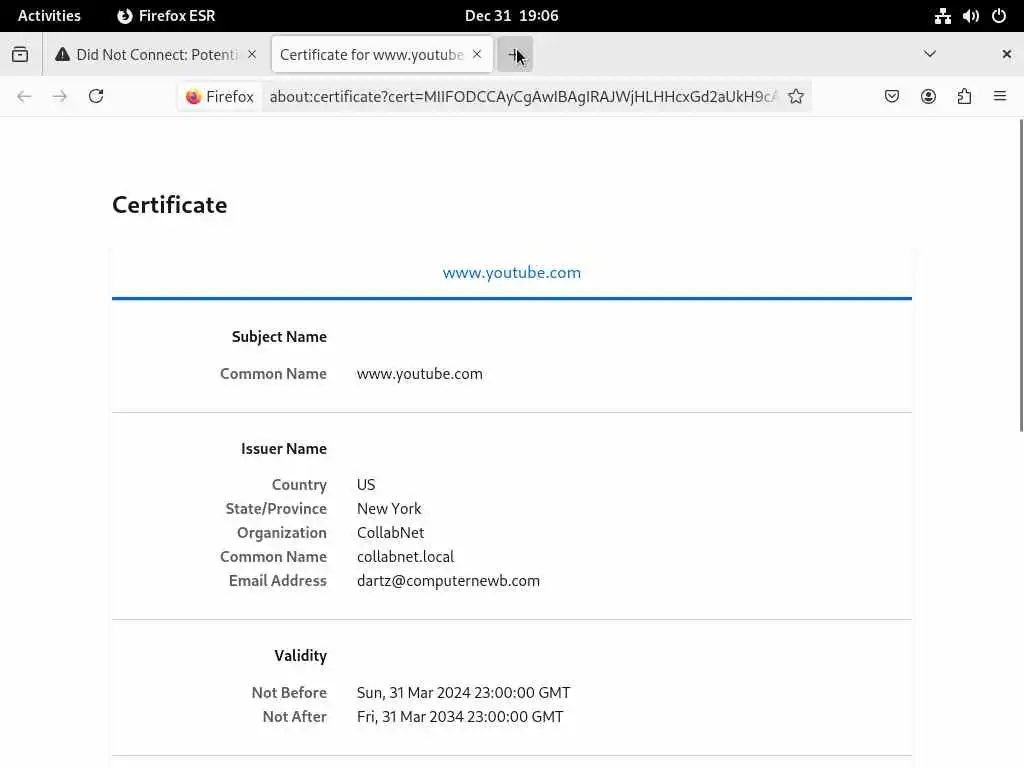The image size is (1024, 768).
Task: Click the forward navigation arrow
Action: [60, 97]
